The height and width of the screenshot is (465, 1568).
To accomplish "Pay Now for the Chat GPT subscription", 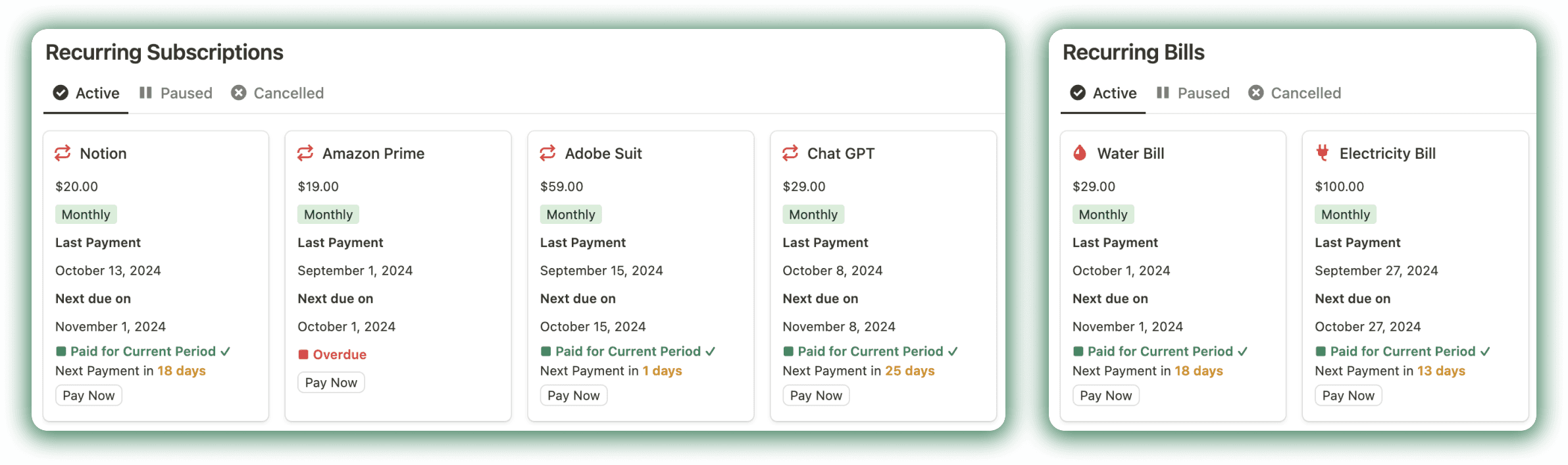I will pos(816,395).
